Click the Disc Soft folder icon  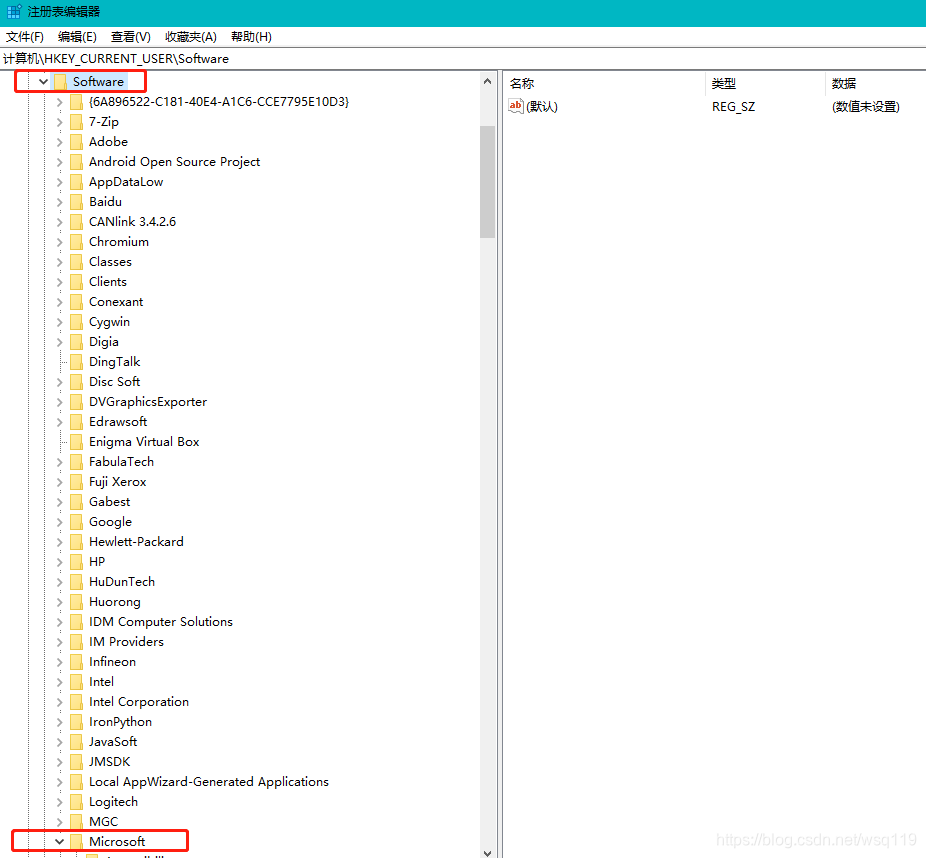point(76,382)
